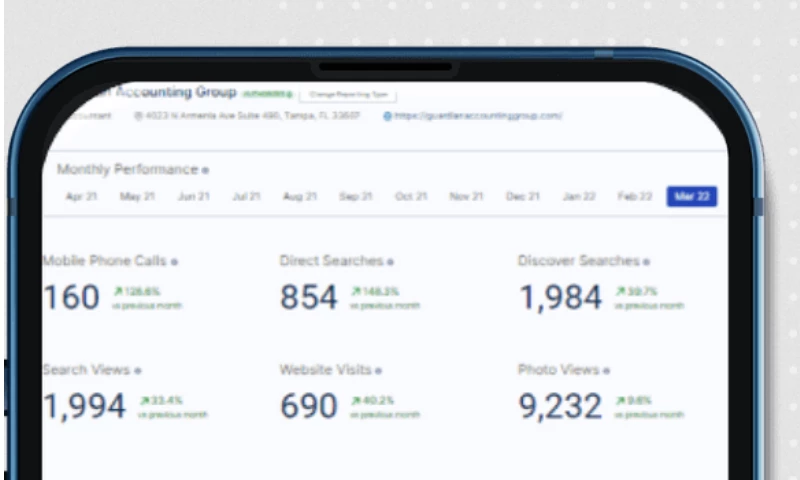Open the guardianaccountinggroup.com website link
Viewport: 800px width, 480px height.
coord(478,116)
